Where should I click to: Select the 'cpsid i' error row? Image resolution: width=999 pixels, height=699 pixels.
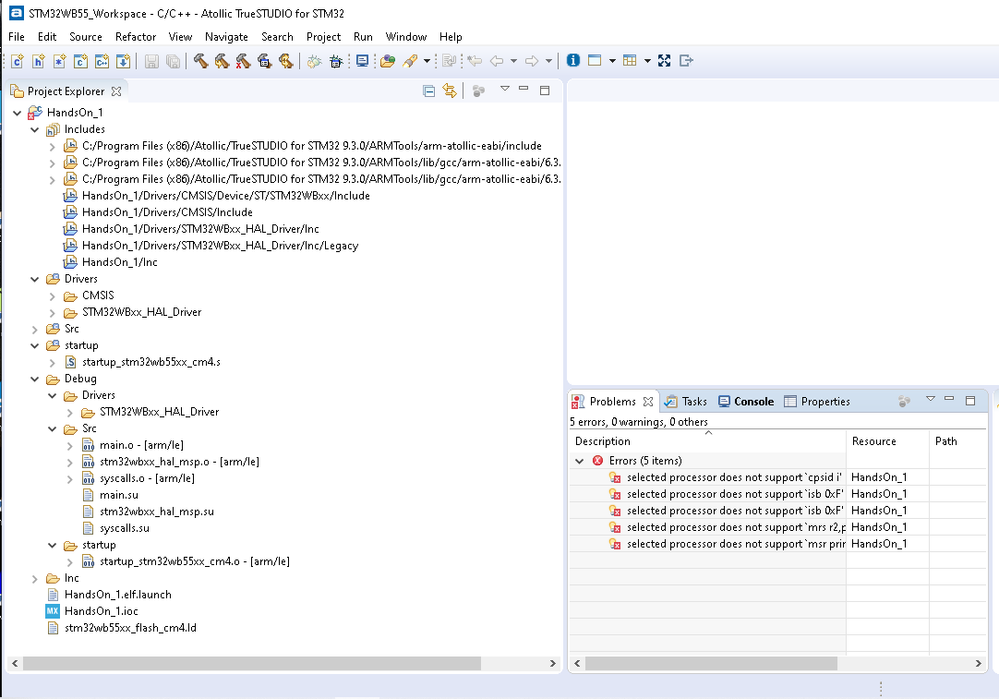point(777,477)
